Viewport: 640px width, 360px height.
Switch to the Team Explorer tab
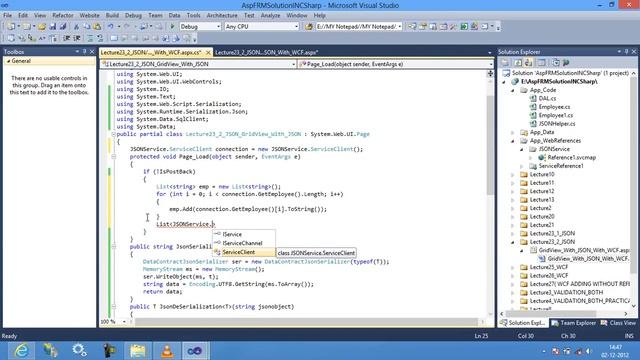573,323
